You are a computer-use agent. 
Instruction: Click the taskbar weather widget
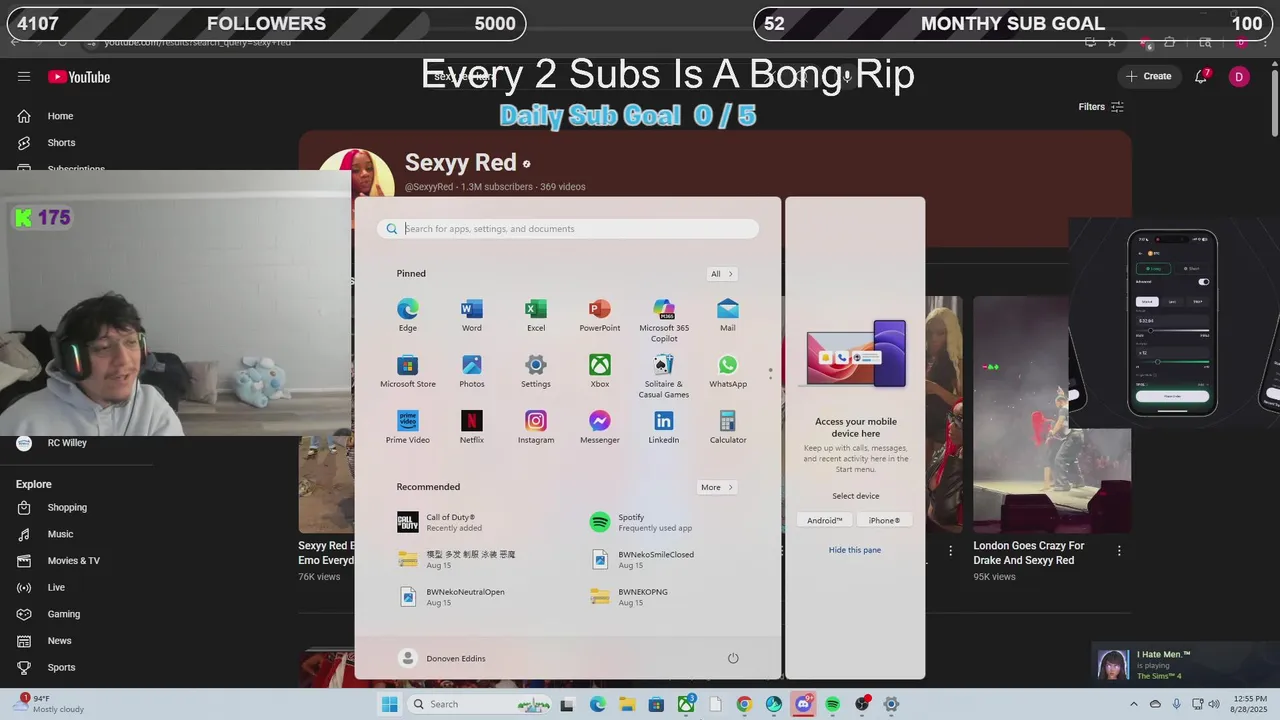pos(48,704)
